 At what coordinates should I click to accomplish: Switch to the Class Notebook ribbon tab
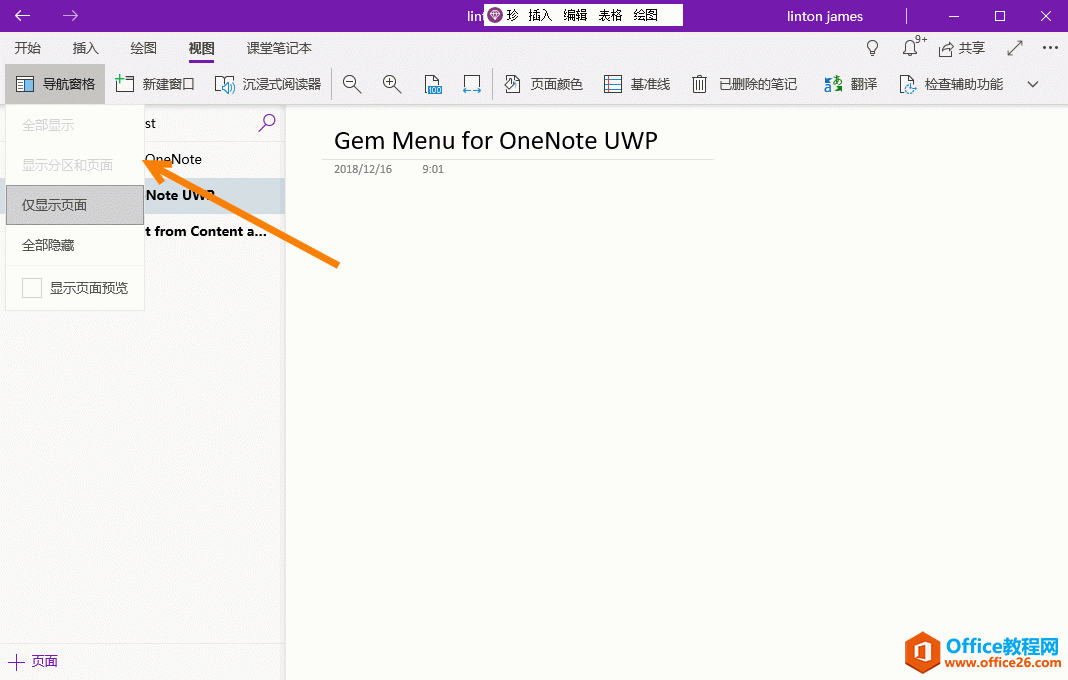click(x=277, y=48)
